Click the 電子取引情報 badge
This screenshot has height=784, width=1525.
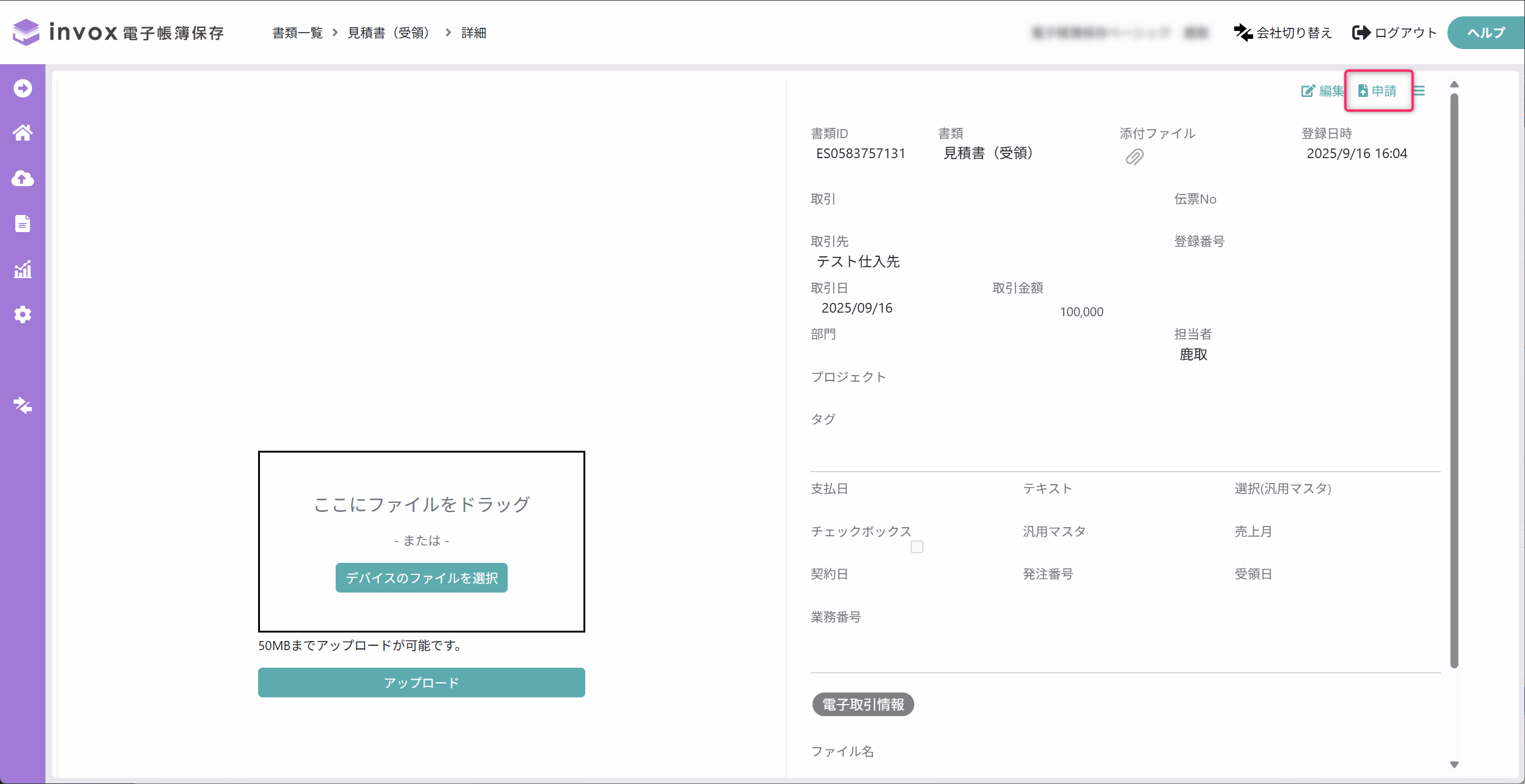pos(863,705)
